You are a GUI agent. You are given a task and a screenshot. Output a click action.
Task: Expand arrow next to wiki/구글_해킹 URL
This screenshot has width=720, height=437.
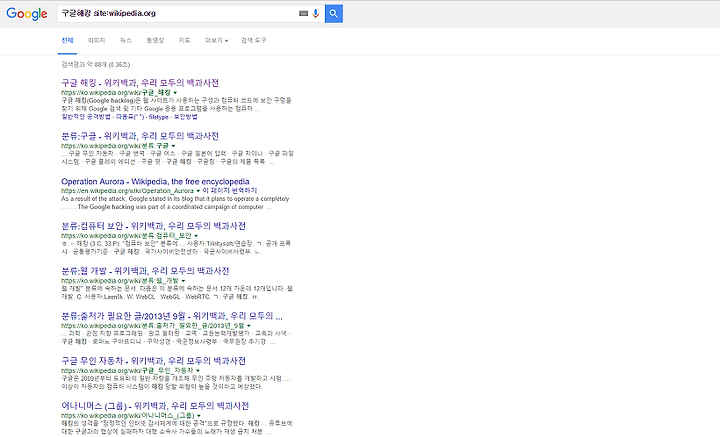tap(175, 93)
